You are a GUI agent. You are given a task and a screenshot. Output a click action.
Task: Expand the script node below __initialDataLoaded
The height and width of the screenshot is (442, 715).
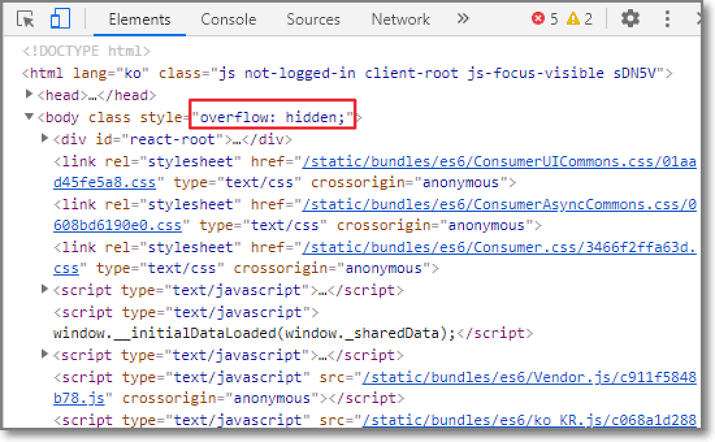pyautogui.click(x=45, y=354)
